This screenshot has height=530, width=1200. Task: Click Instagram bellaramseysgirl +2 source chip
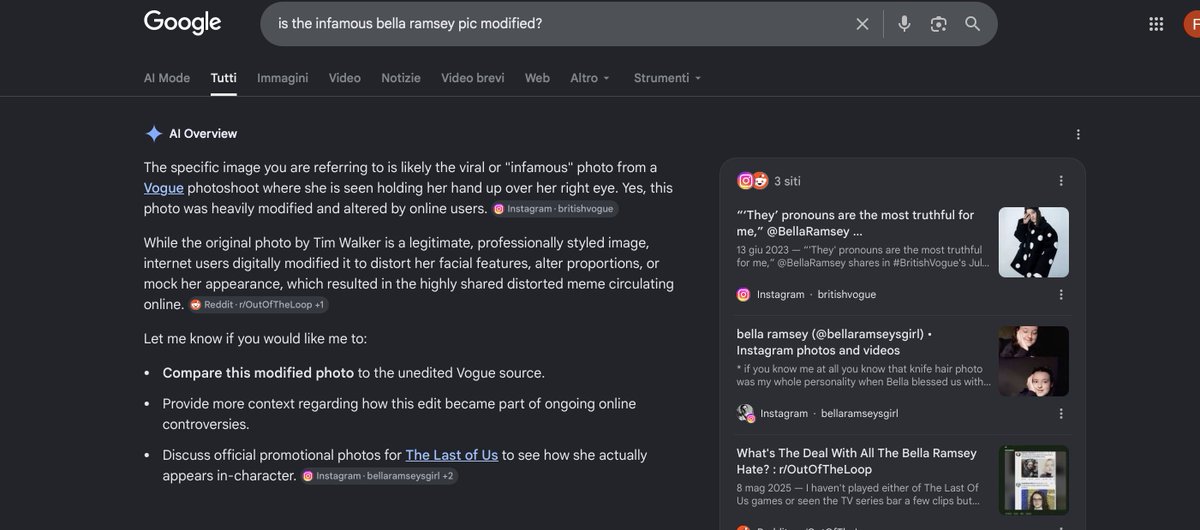[x=379, y=477]
